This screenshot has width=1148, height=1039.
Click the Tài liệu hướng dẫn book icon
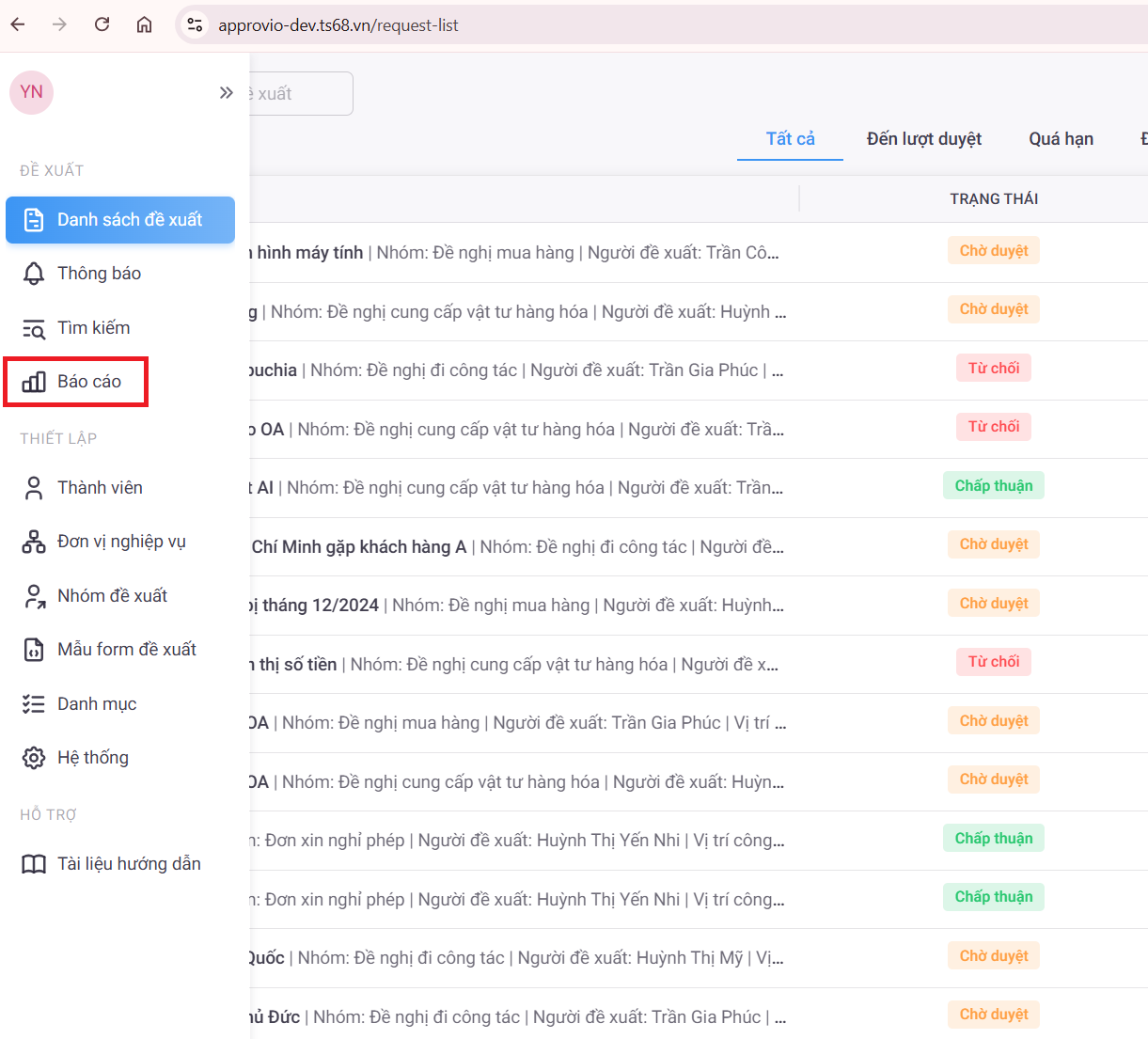click(34, 864)
